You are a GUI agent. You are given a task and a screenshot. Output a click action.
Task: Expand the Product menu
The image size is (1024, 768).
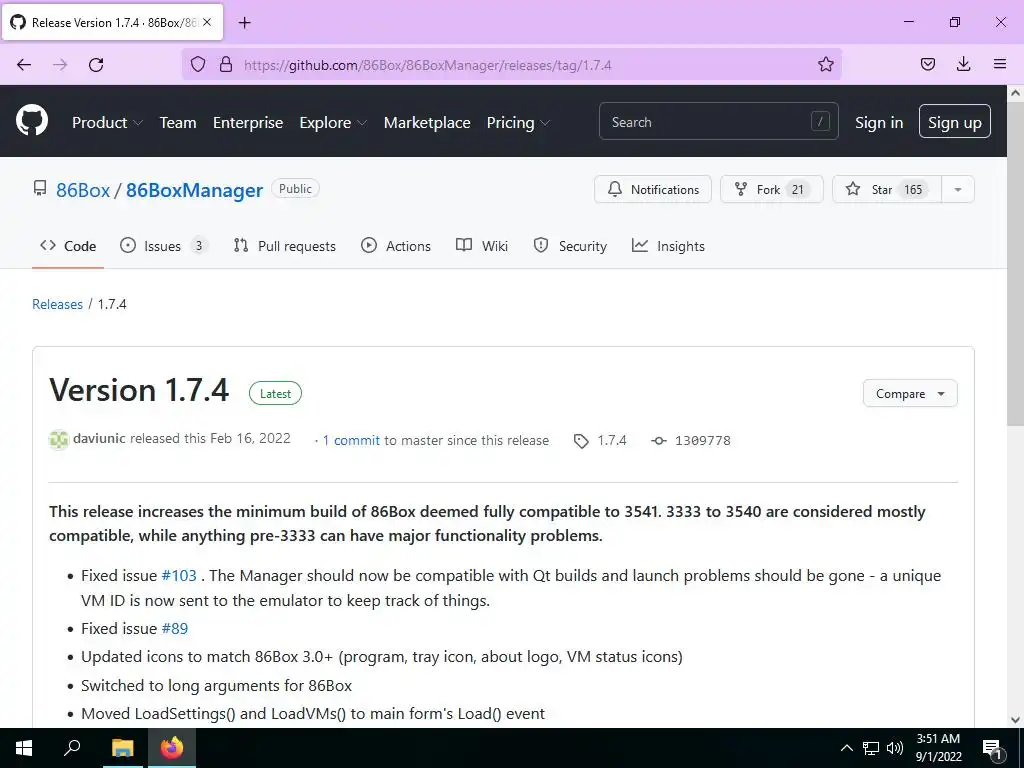point(107,122)
